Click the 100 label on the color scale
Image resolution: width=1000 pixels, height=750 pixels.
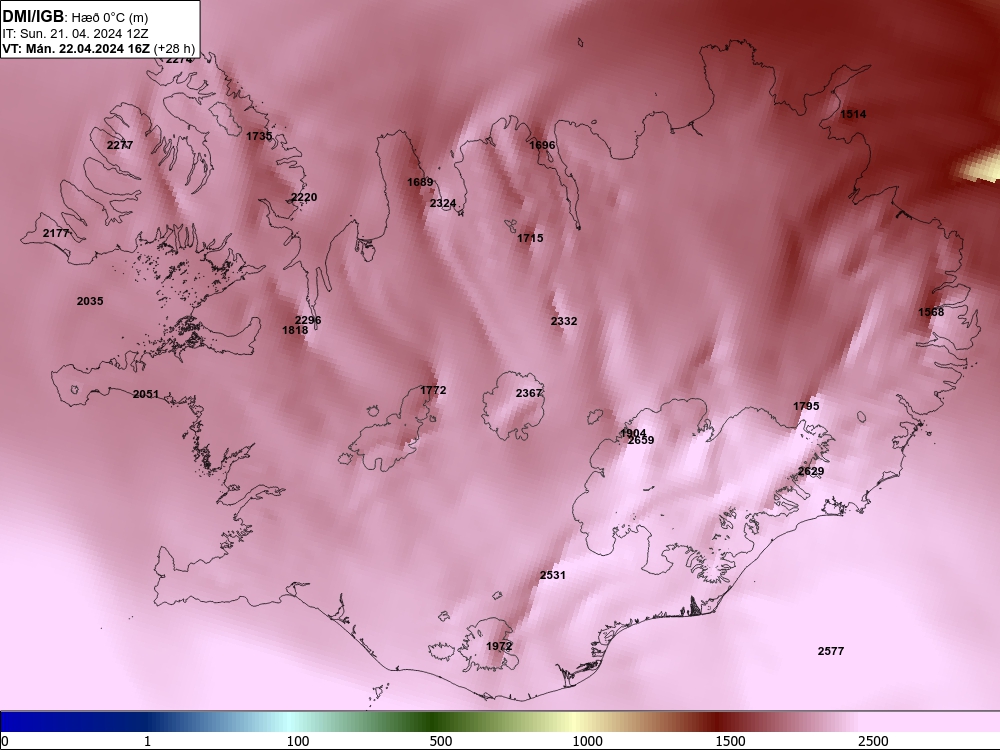(x=298, y=741)
